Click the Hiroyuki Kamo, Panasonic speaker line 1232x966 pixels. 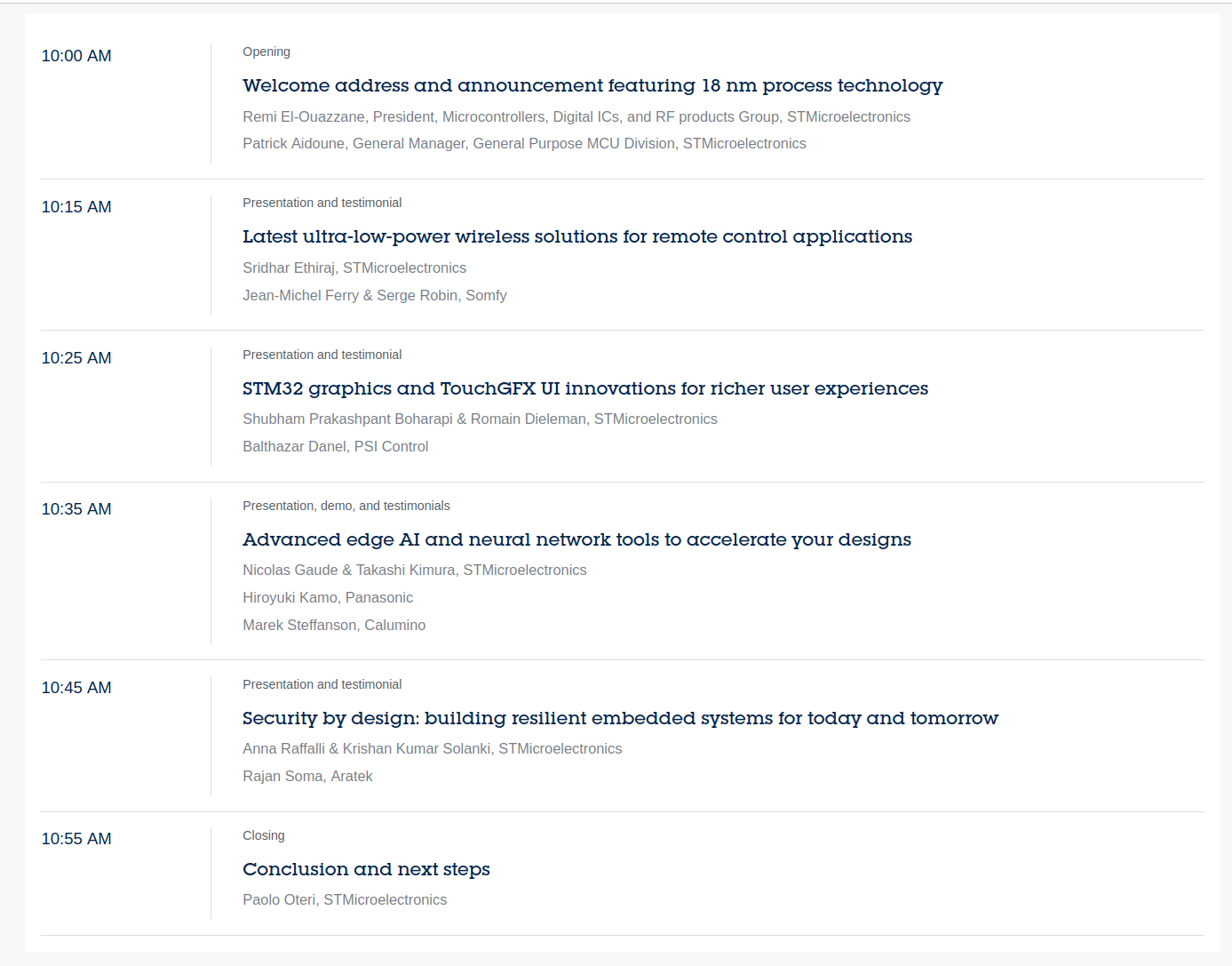click(328, 597)
